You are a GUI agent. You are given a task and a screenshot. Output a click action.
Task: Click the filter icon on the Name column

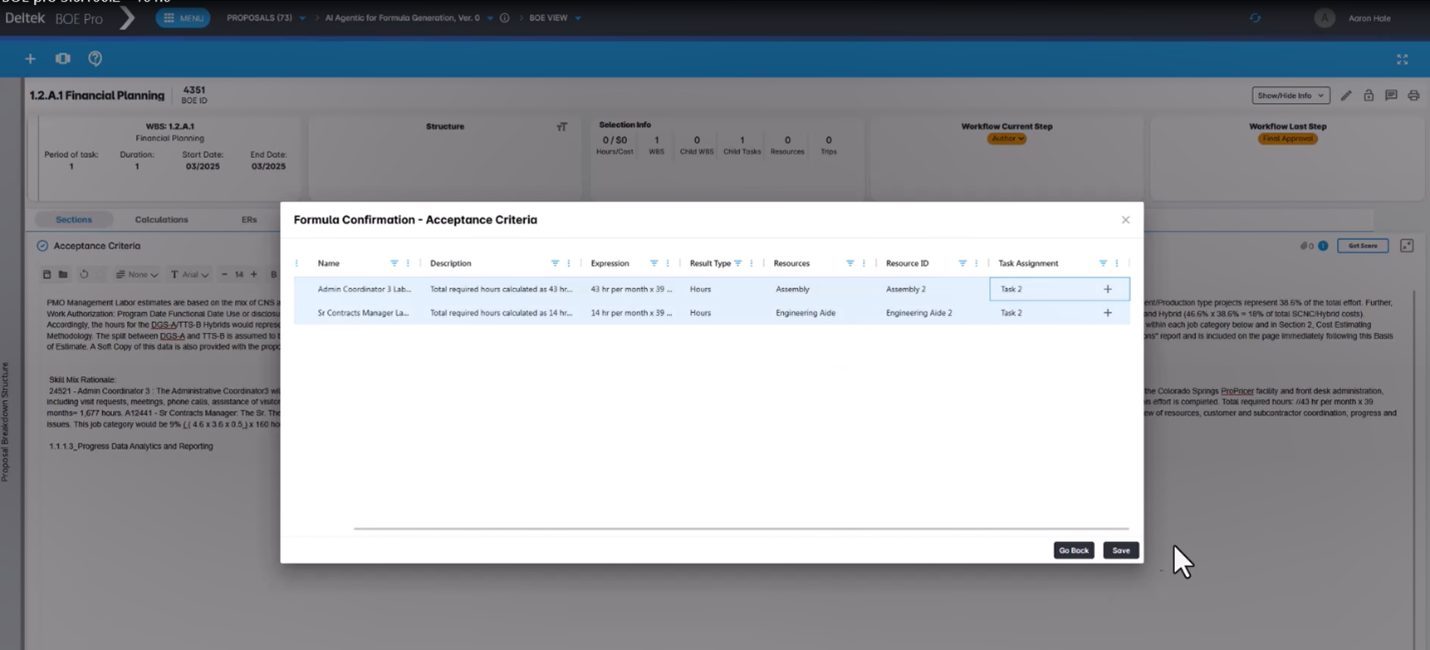(394, 262)
